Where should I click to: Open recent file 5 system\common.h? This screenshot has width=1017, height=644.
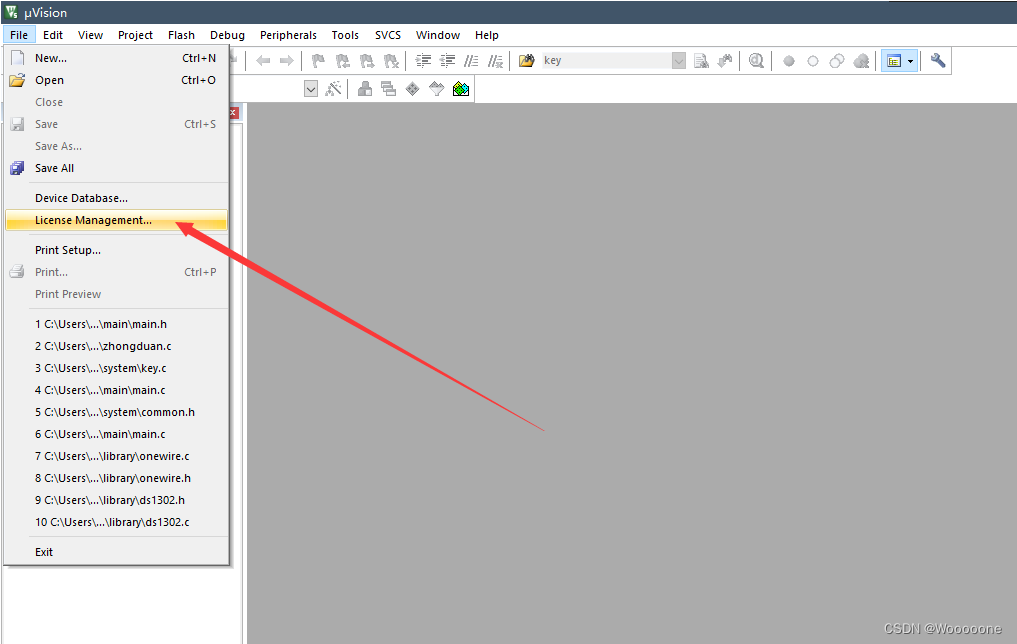click(117, 412)
